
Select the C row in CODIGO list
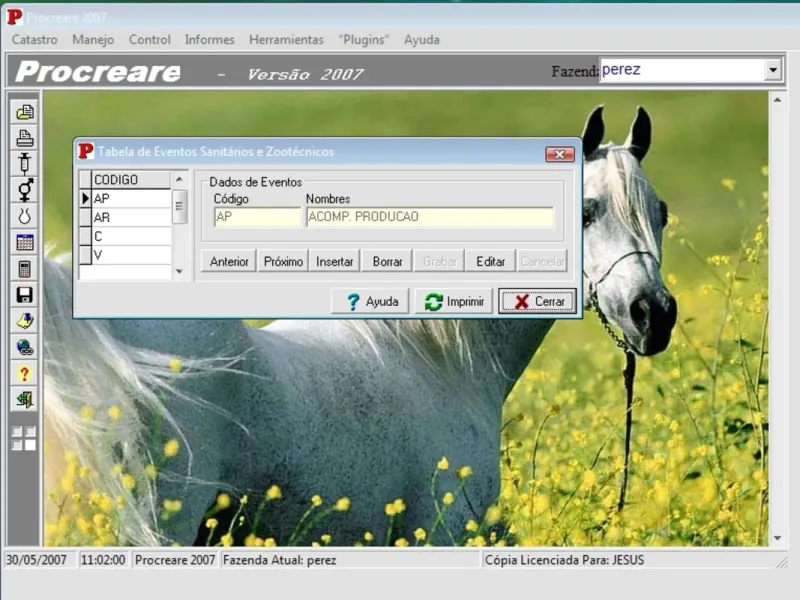(x=131, y=236)
